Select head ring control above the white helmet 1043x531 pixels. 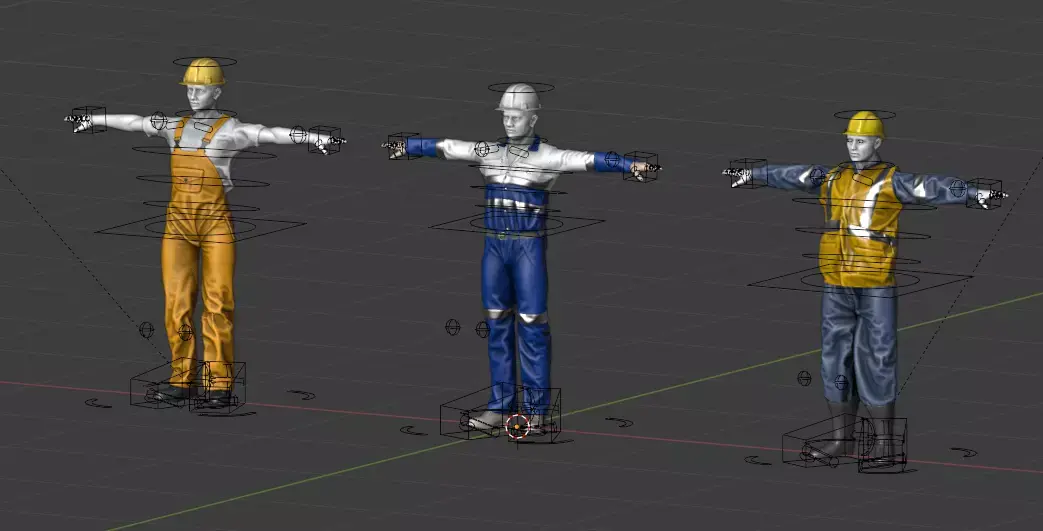(521, 87)
